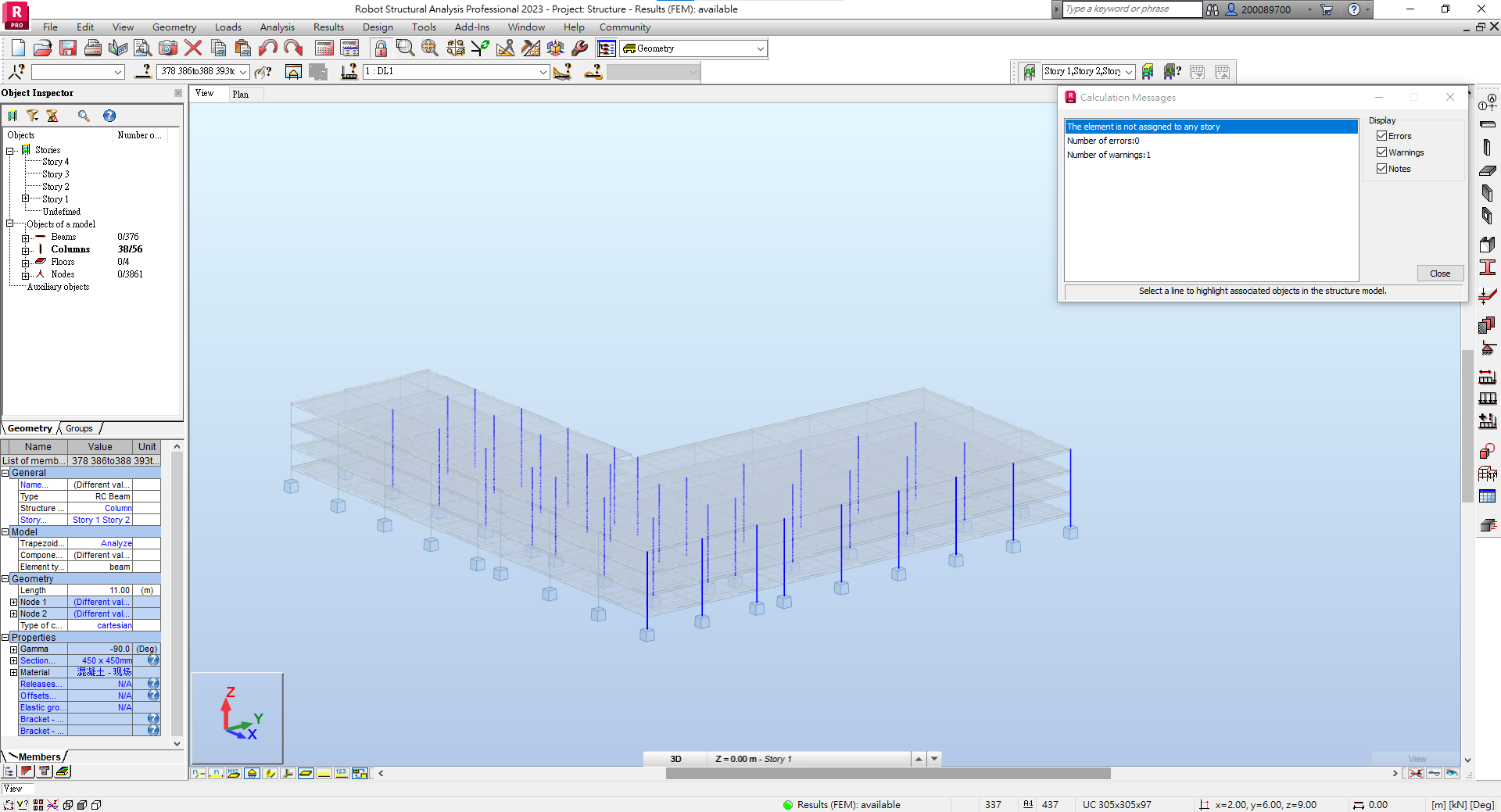Select the screen capture camera icon
This screenshot has width=1501, height=812.
click(x=168, y=48)
